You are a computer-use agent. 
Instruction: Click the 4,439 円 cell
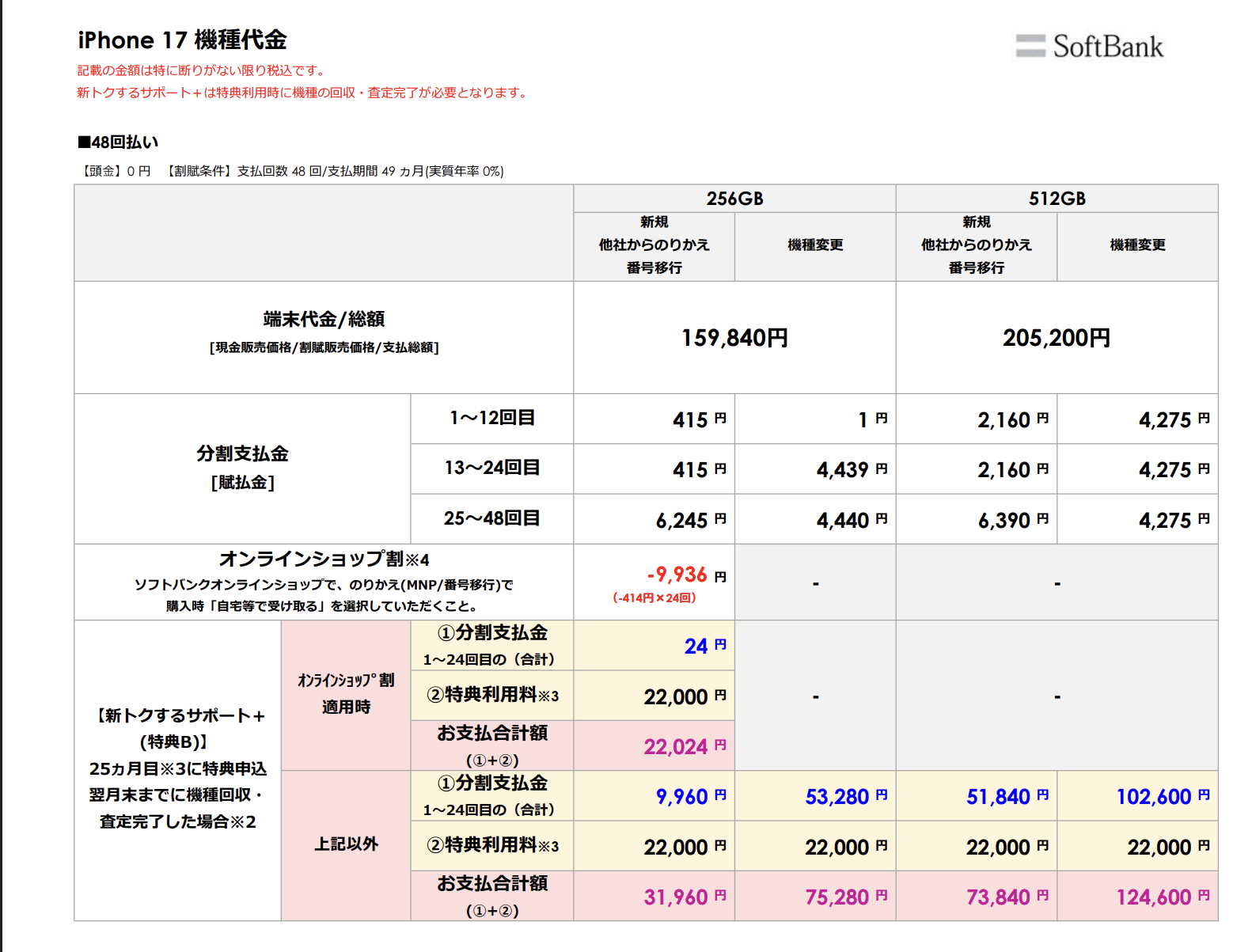point(815,469)
